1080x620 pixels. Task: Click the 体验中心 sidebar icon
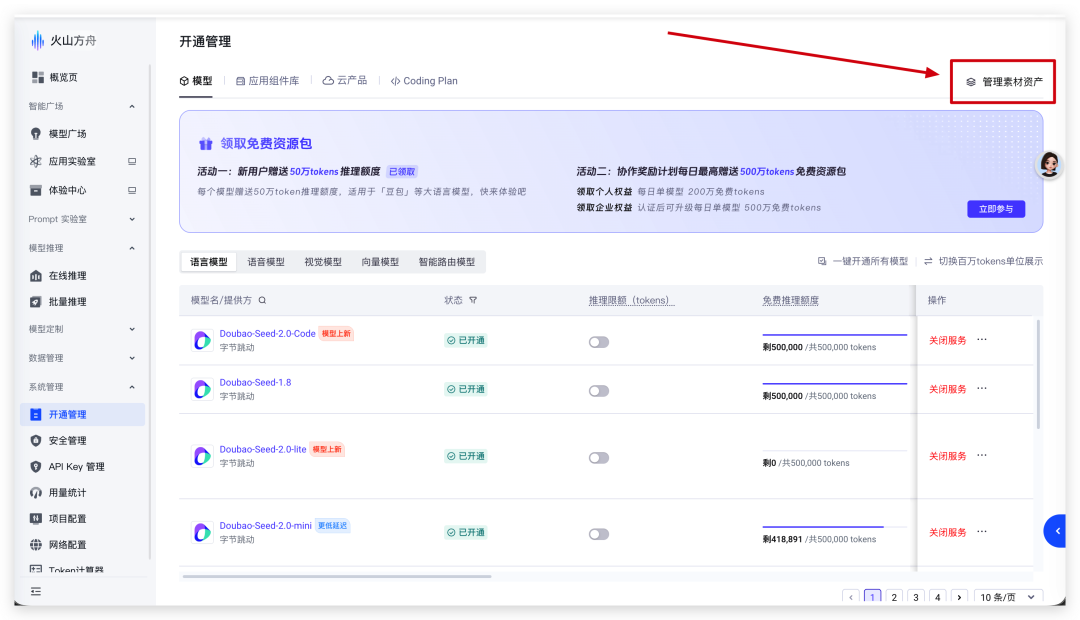point(36,190)
